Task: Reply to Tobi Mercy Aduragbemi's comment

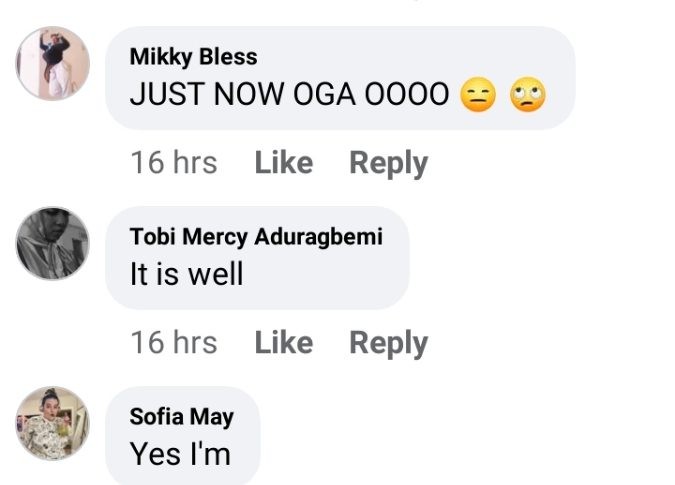Action: (388, 343)
